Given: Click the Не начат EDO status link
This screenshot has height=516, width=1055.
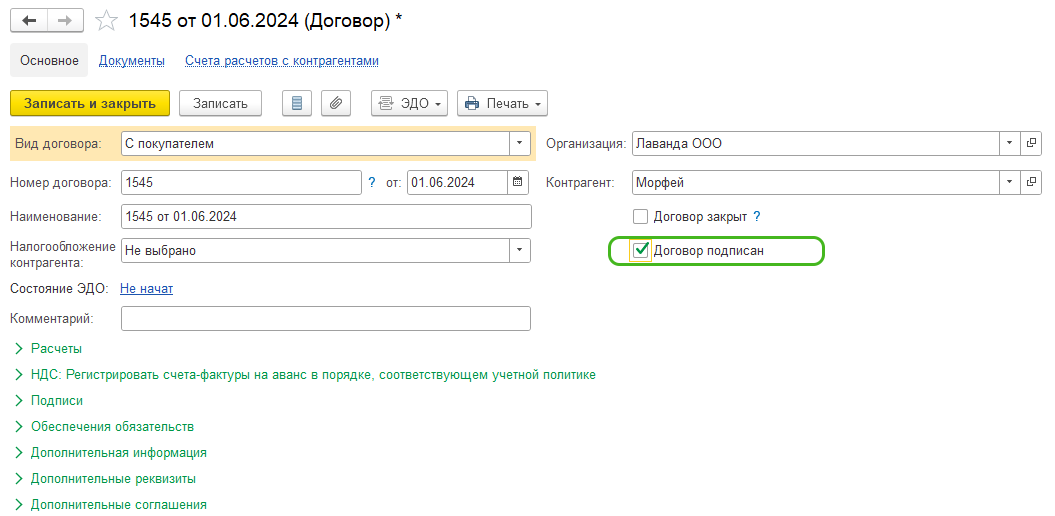Looking at the screenshot, I should pos(146,288).
